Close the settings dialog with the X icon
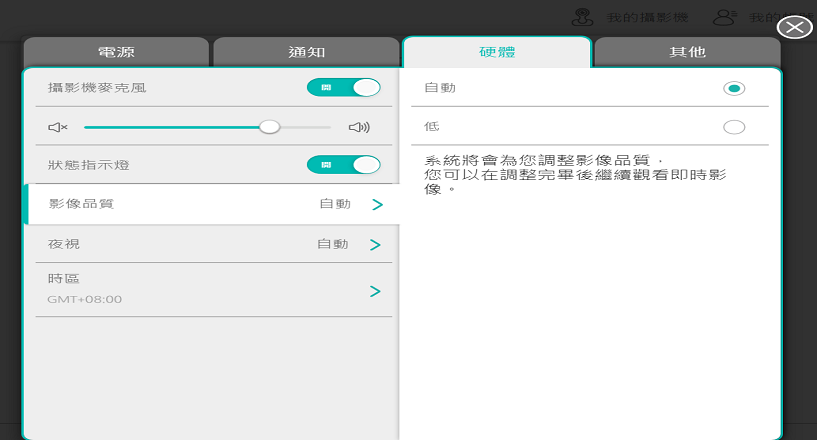Screen dimensions: 817x440 [794, 27]
